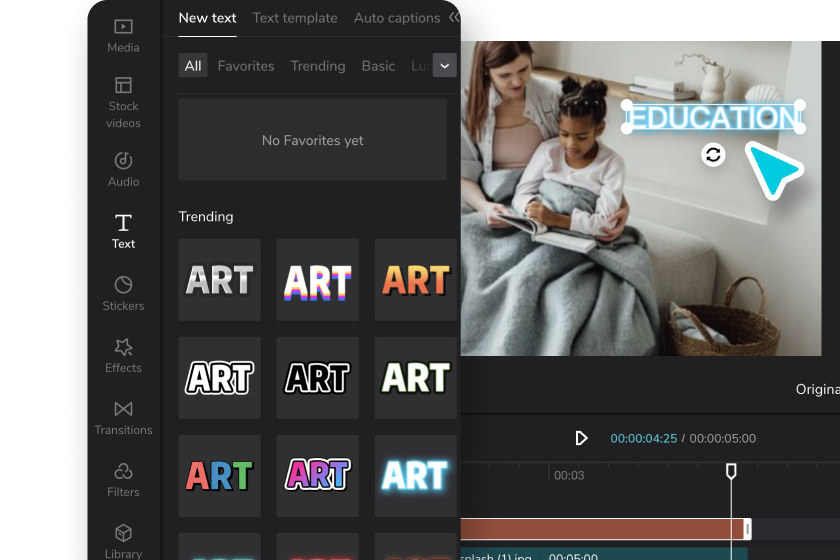Viewport: 840px width, 560px height.
Task: Select the All category filter
Action: tap(193, 66)
